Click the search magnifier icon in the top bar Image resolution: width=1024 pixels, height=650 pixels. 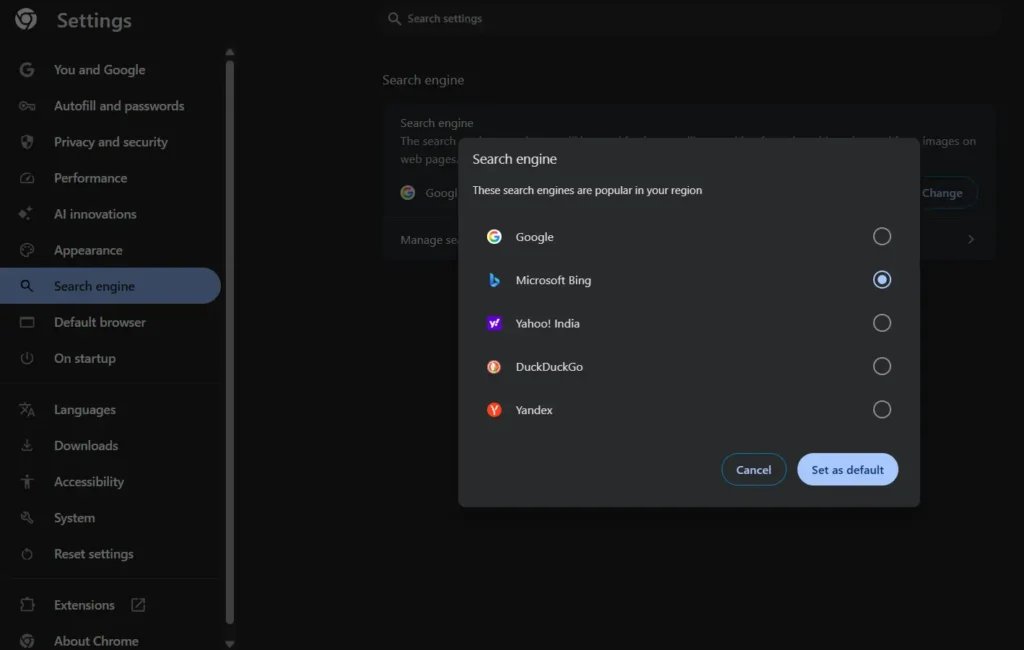pyautogui.click(x=394, y=18)
